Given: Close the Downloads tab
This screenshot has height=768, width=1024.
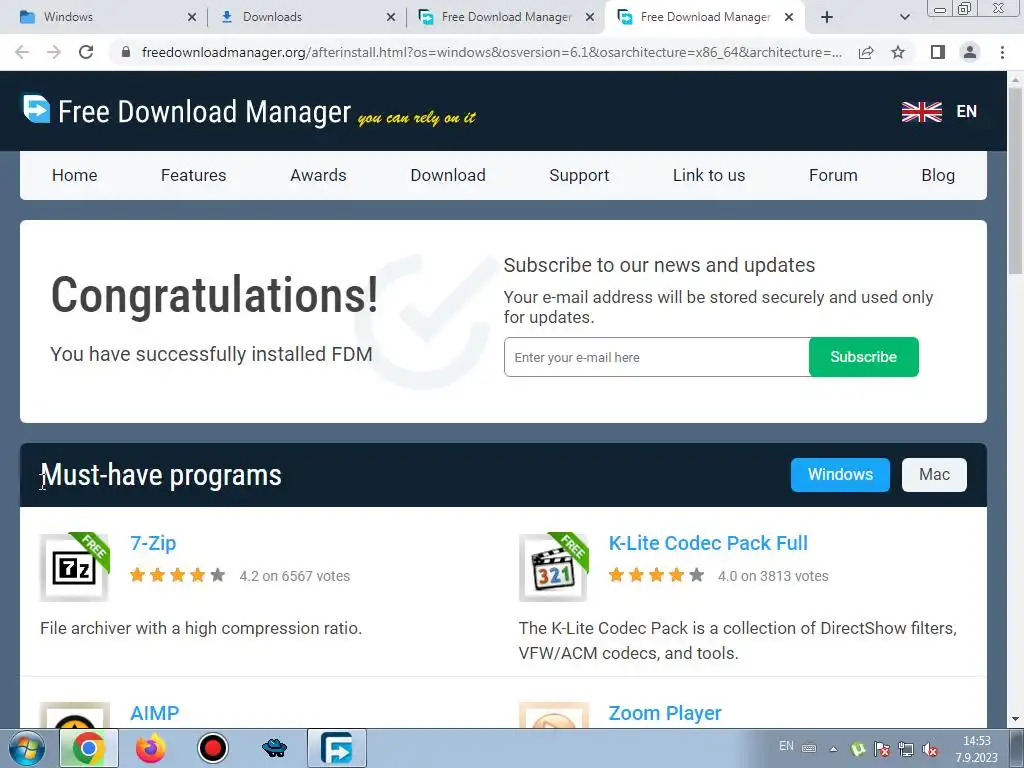Looking at the screenshot, I should (x=391, y=17).
